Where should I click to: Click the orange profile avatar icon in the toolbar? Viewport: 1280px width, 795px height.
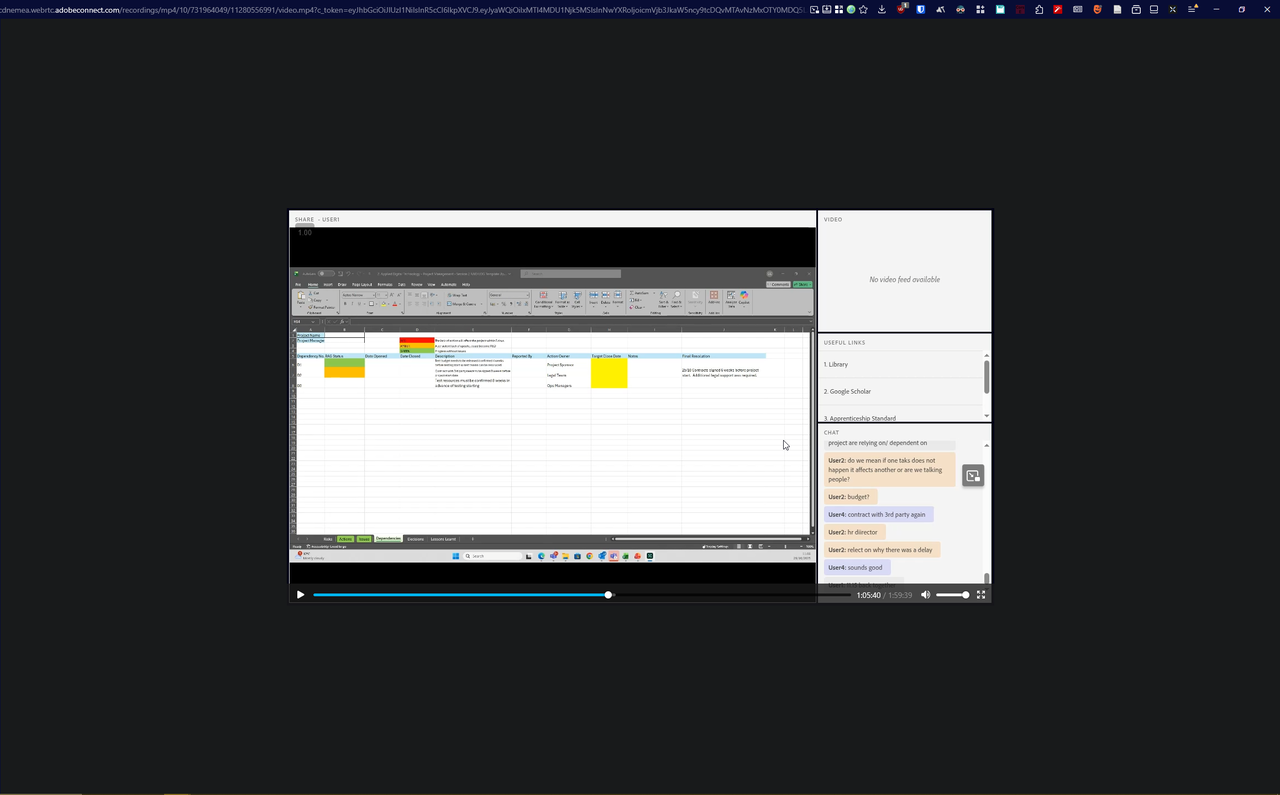point(1098,9)
